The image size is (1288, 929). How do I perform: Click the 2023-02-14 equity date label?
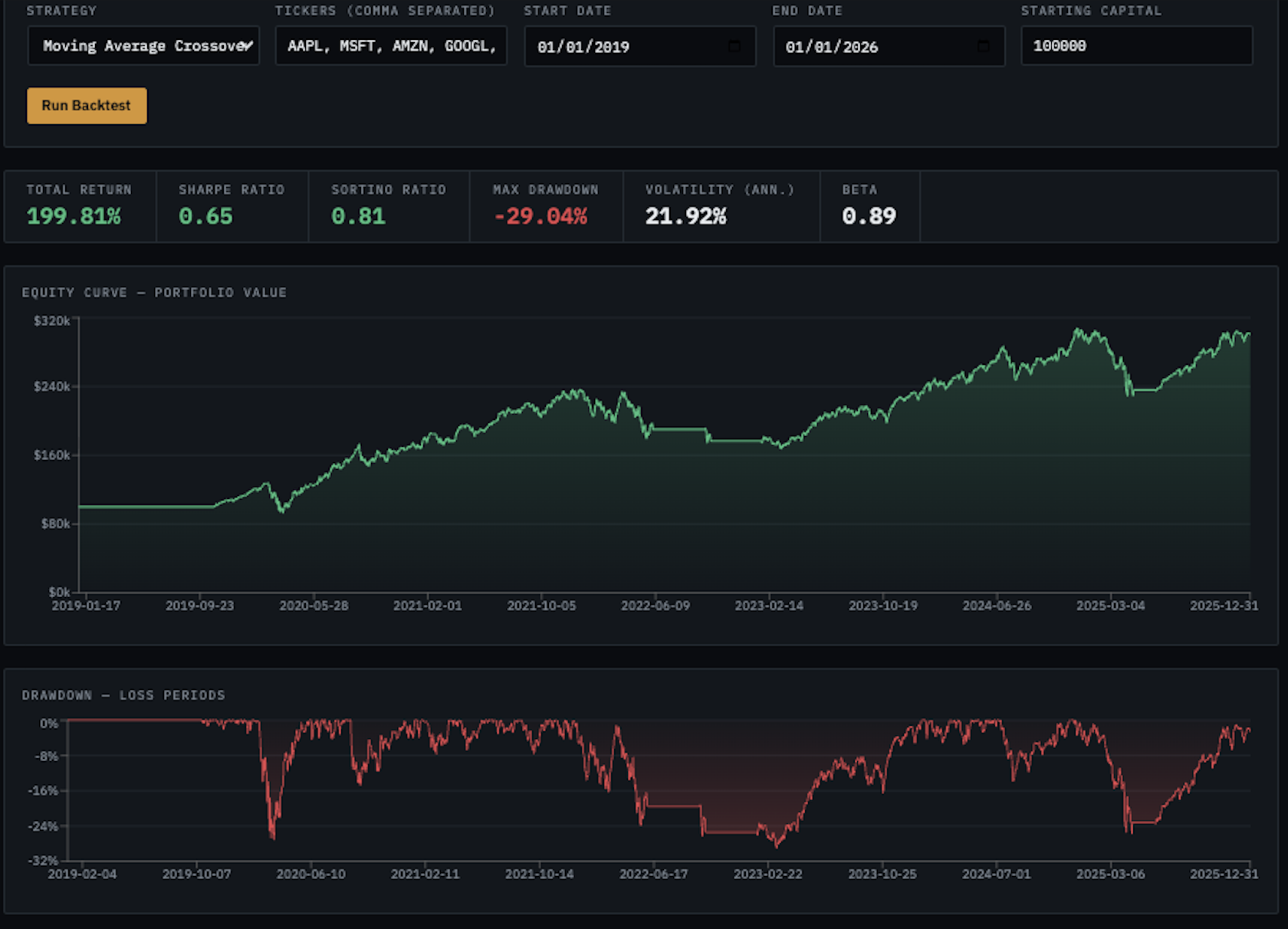click(769, 606)
